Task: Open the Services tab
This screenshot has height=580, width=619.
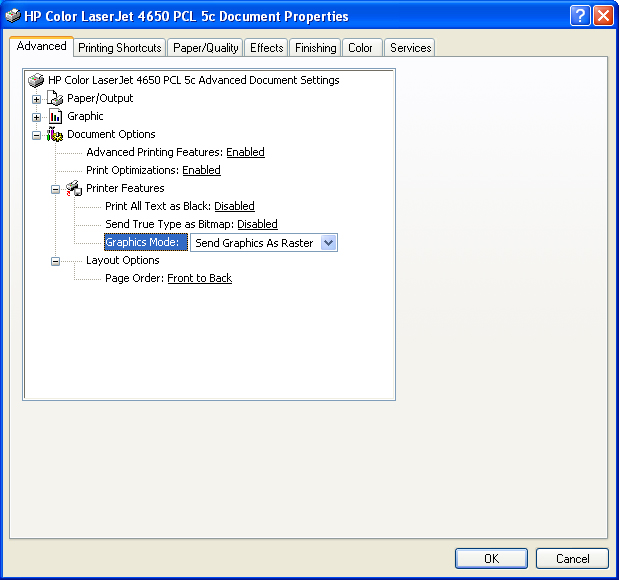Action: click(x=410, y=48)
